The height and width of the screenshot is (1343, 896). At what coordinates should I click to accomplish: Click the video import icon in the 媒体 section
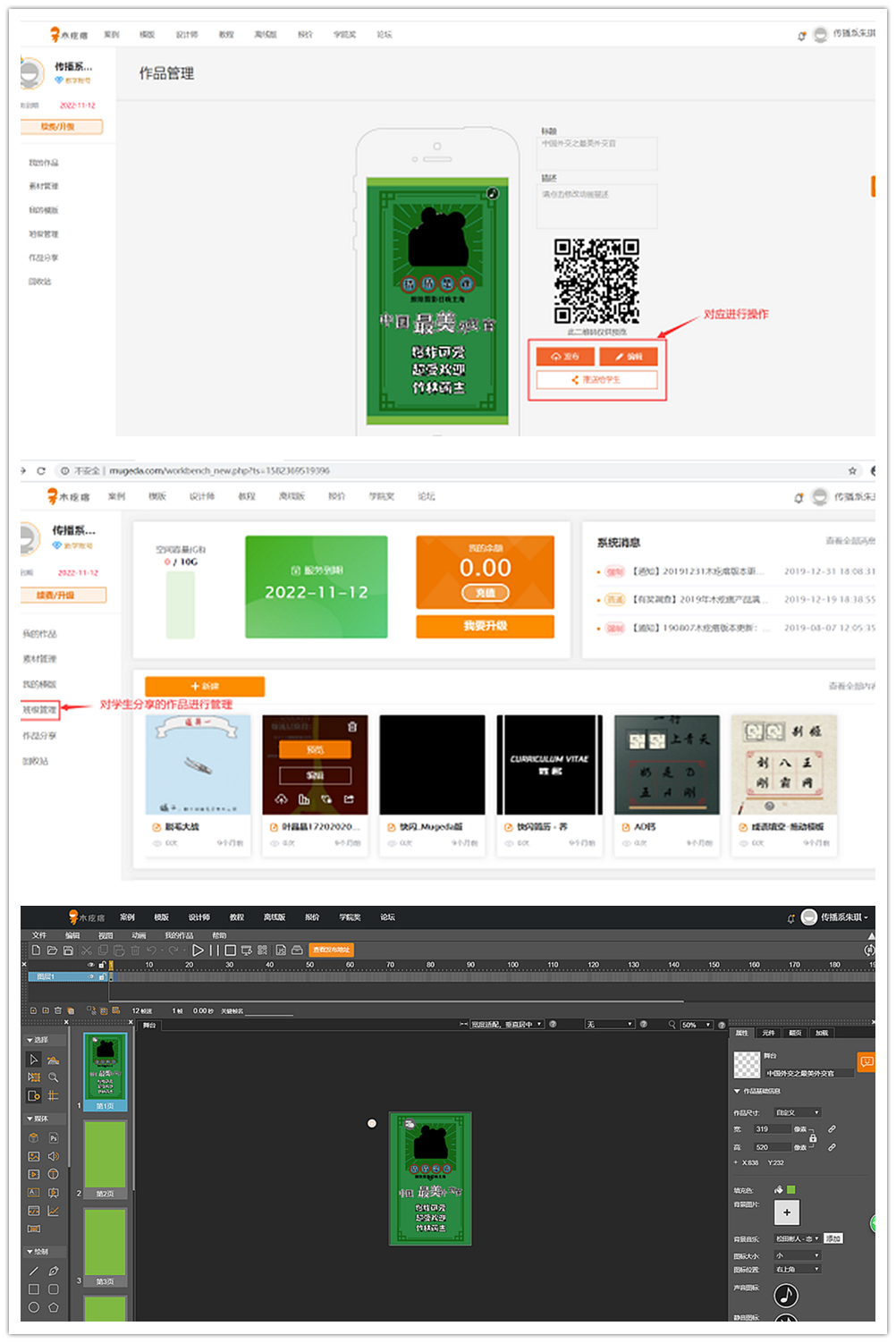click(x=34, y=1174)
